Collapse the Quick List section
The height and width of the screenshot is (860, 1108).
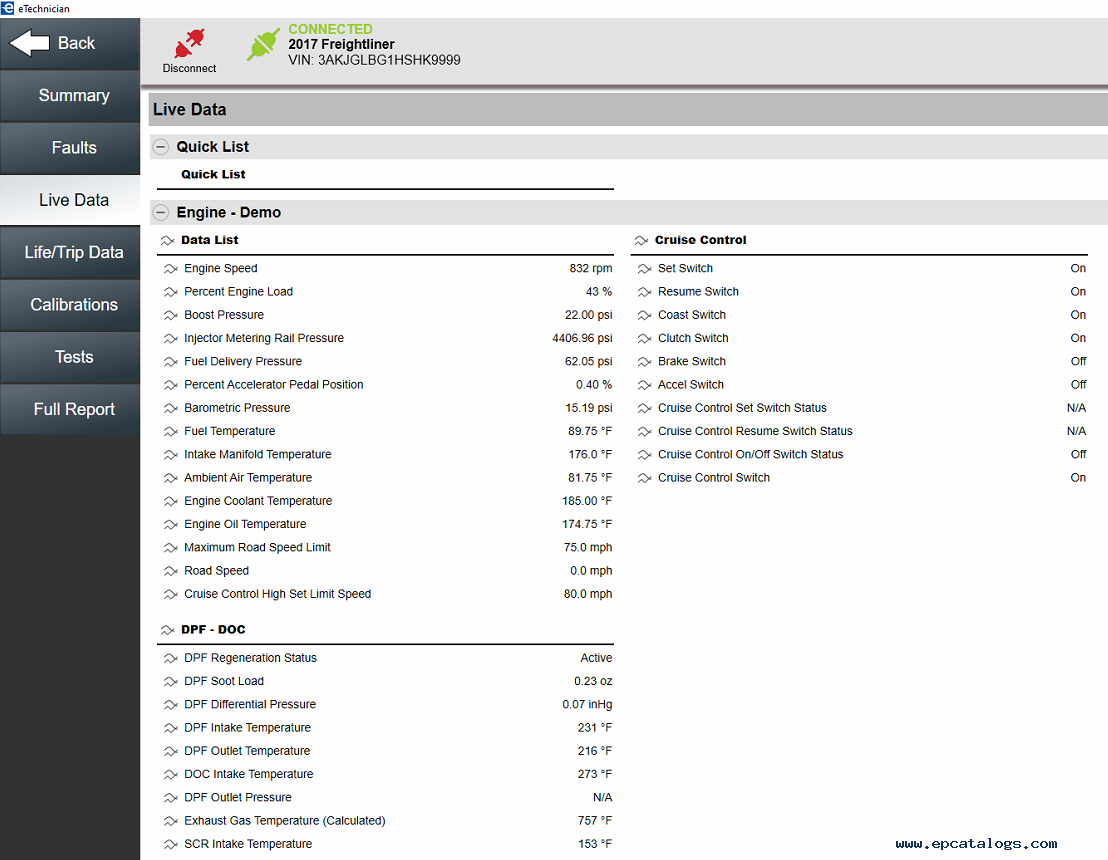[161, 147]
